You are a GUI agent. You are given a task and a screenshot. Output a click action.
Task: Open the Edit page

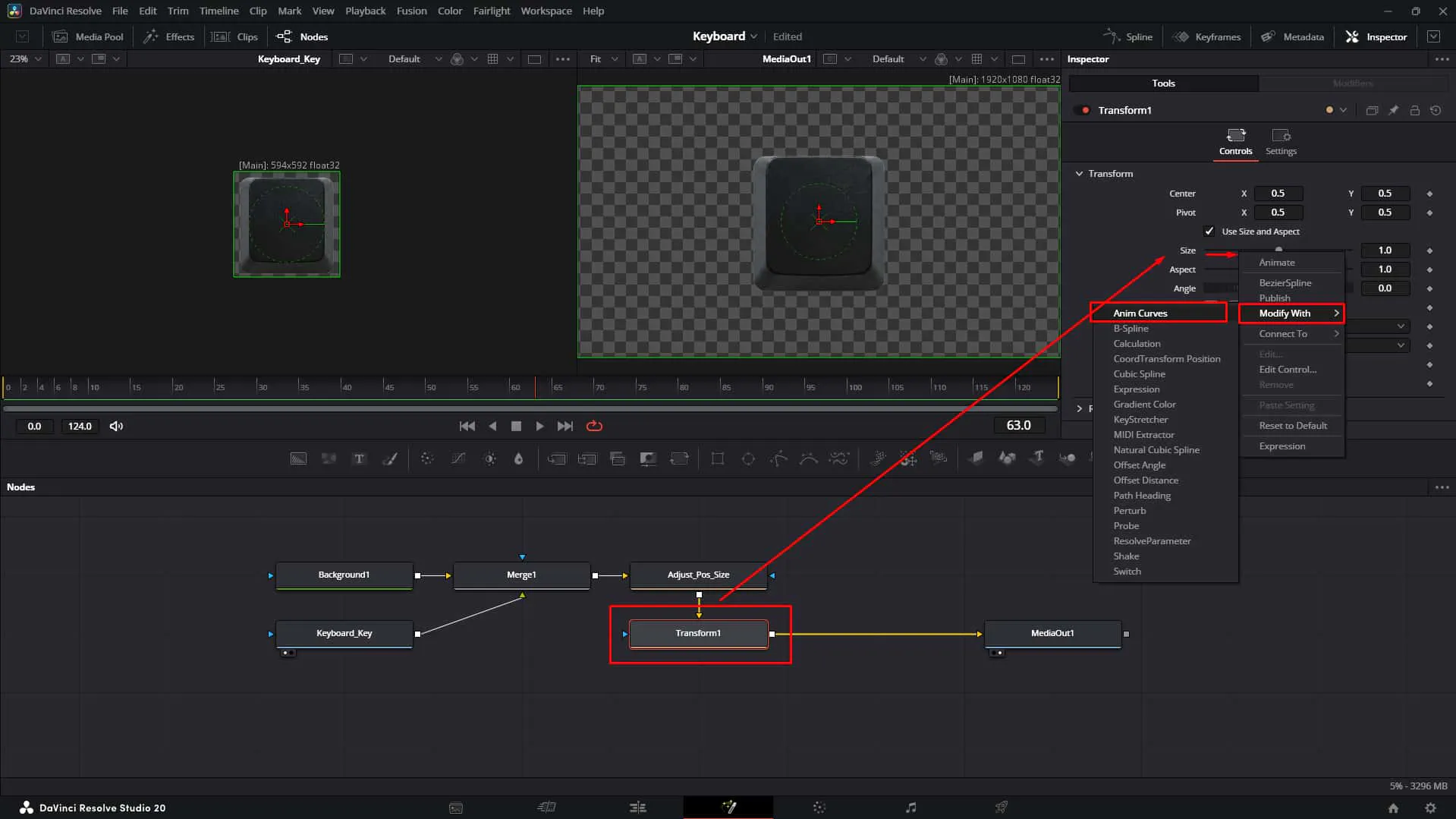pos(637,808)
